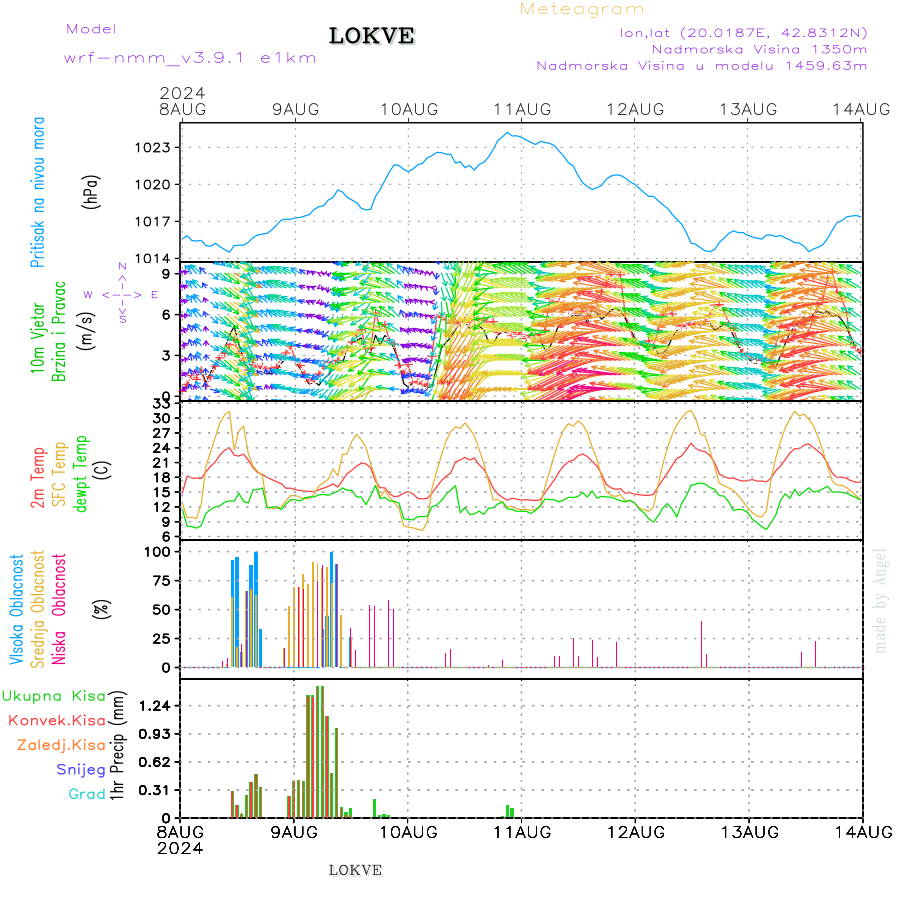
Task: Click the '10m Vjetar' wind label
Action: pos(38,338)
